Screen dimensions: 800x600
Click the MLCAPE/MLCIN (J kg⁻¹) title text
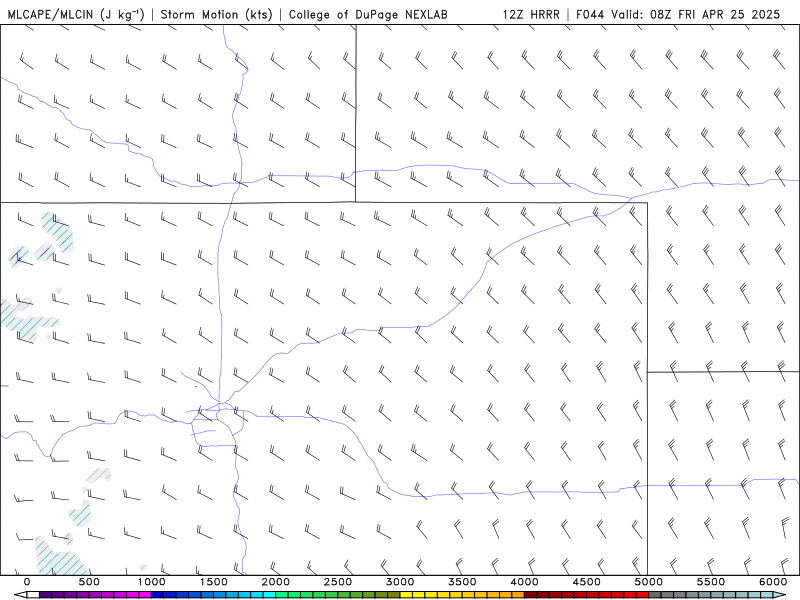coord(76,14)
